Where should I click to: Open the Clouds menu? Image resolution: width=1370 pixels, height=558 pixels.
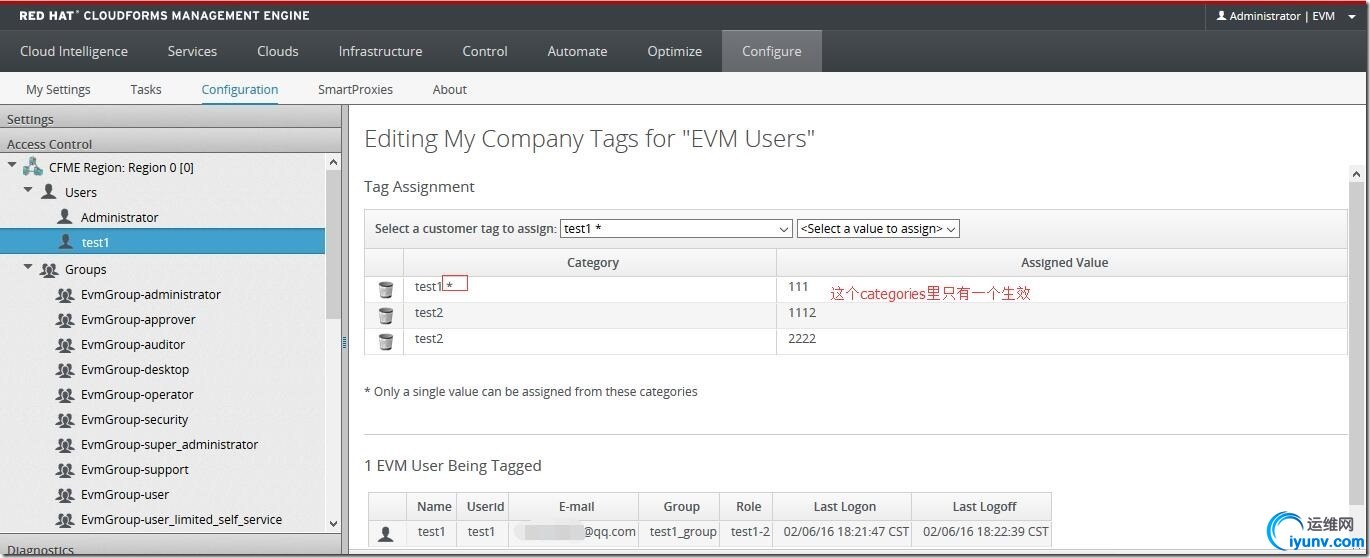[278, 51]
